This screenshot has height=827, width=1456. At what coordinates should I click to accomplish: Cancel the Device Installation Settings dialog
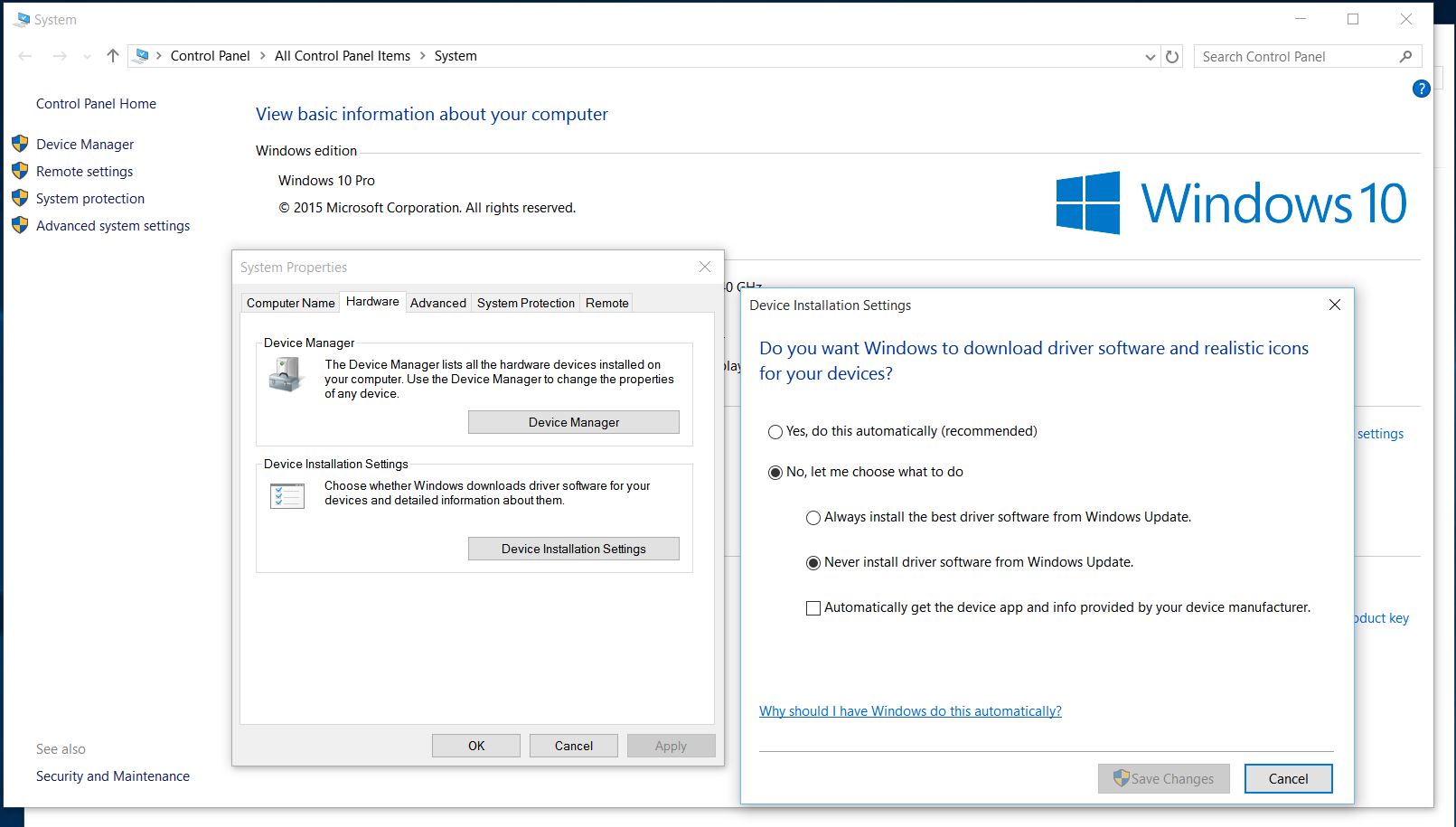point(1288,778)
